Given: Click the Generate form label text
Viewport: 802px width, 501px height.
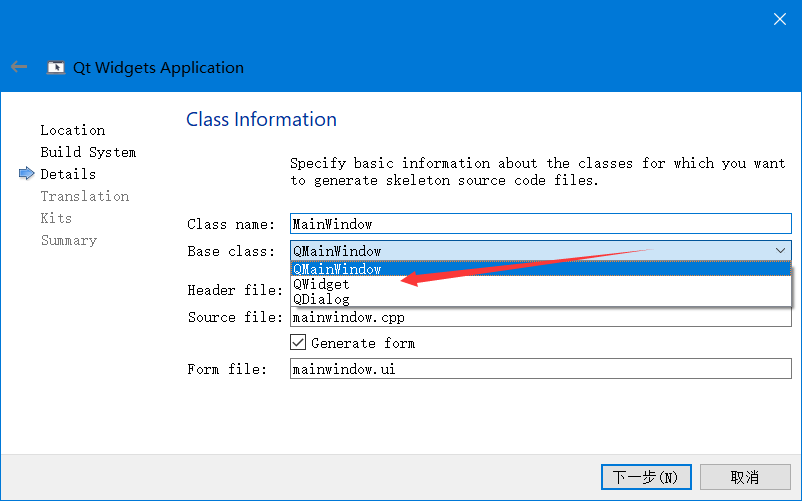Looking at the screenshot, I should (x=363, y=343).
